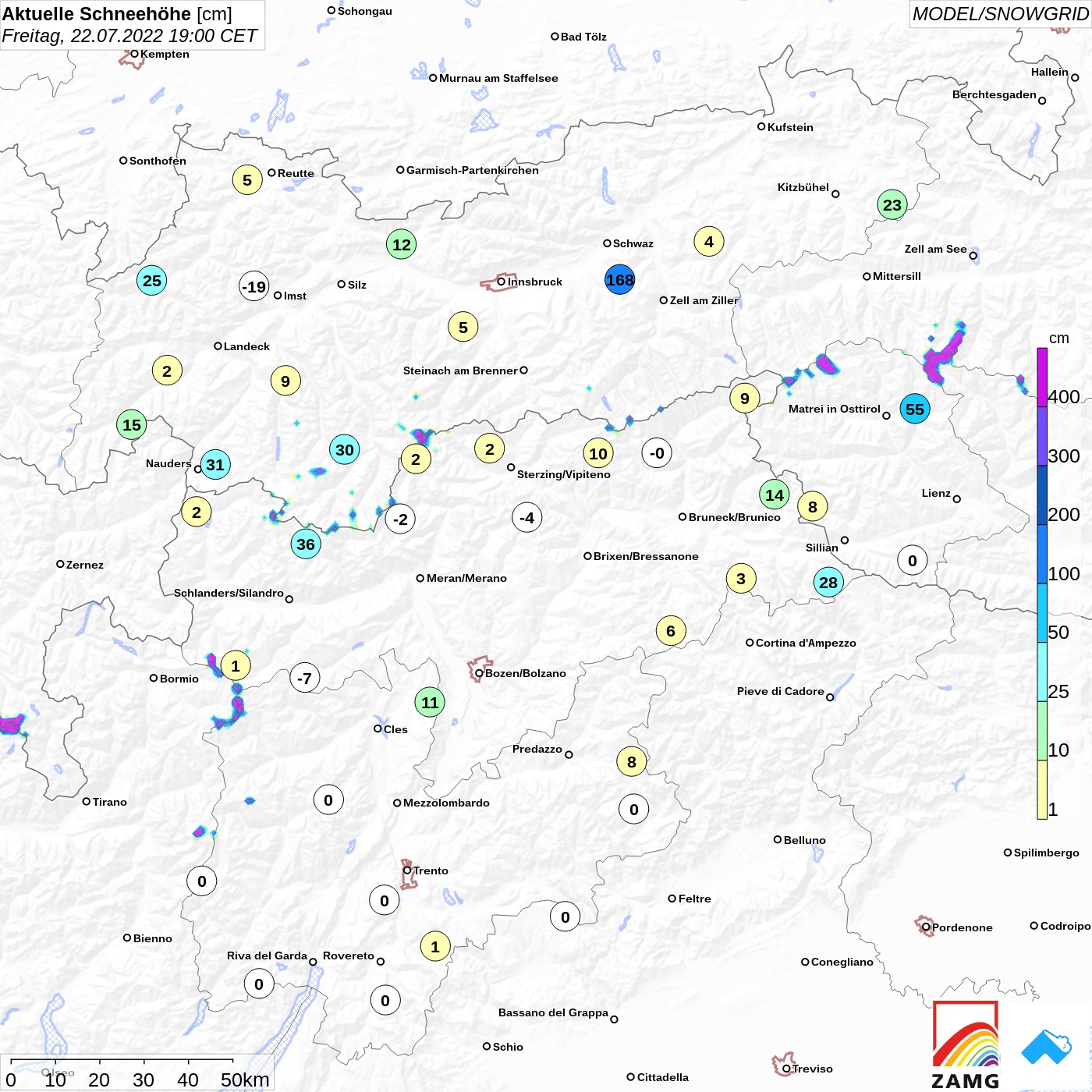Viewport: 1092px width, 1092px height.
Task: Click the Aktuelle Schneehöhe title box
Action: coord(132,25)
